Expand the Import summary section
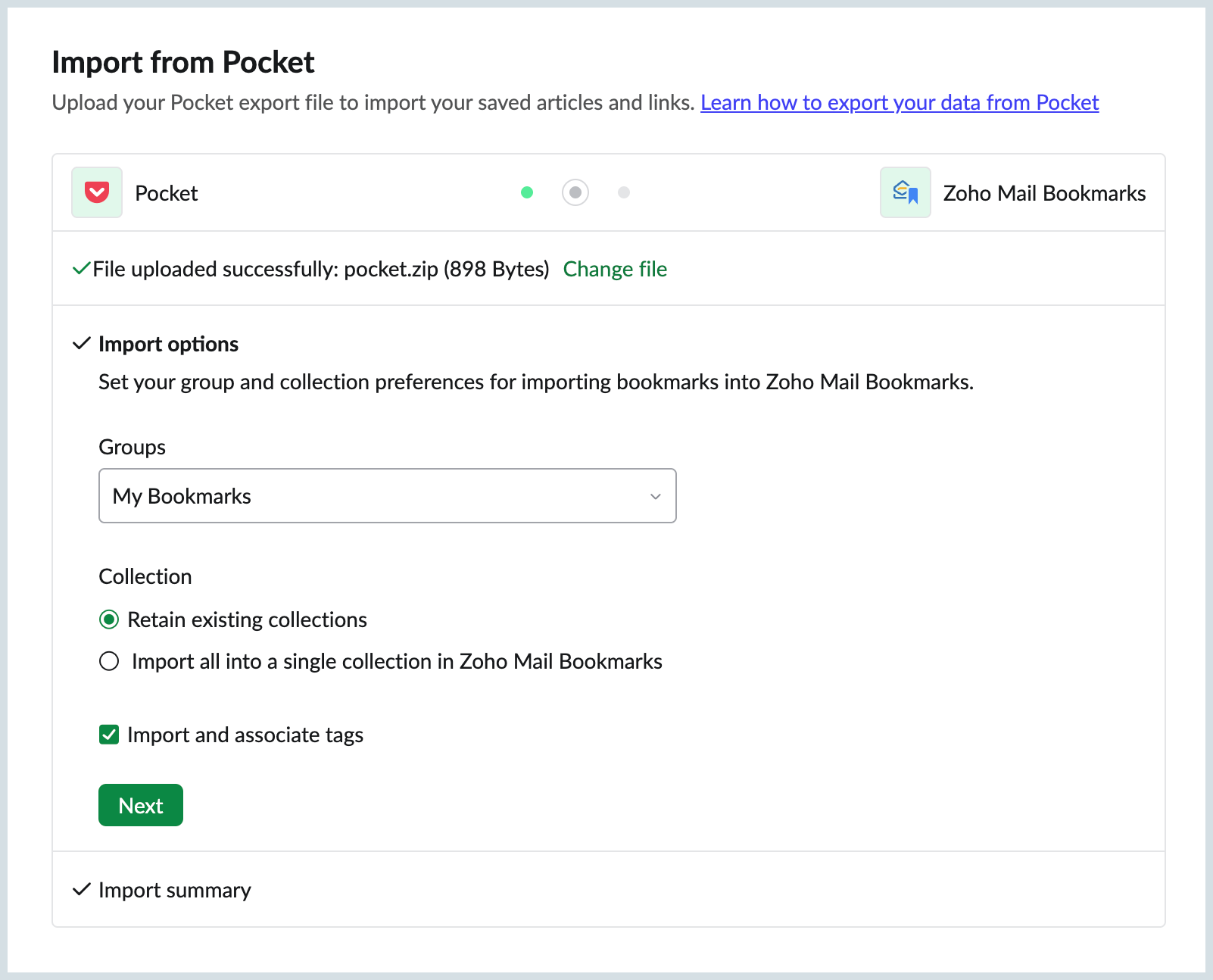This screenshot has height=980, width=1213. coord(174,890)
